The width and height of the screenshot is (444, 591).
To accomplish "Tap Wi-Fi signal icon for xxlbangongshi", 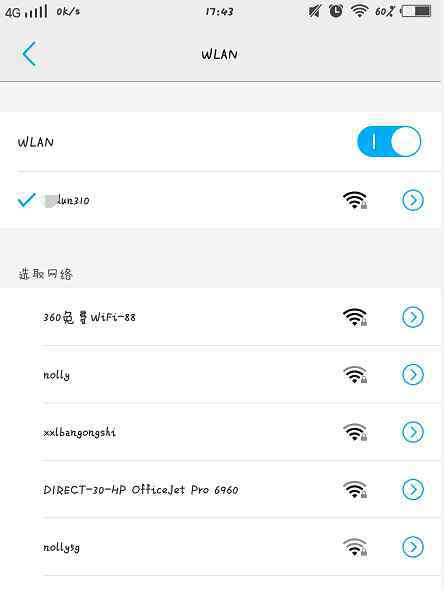I will tap(355, 432).
